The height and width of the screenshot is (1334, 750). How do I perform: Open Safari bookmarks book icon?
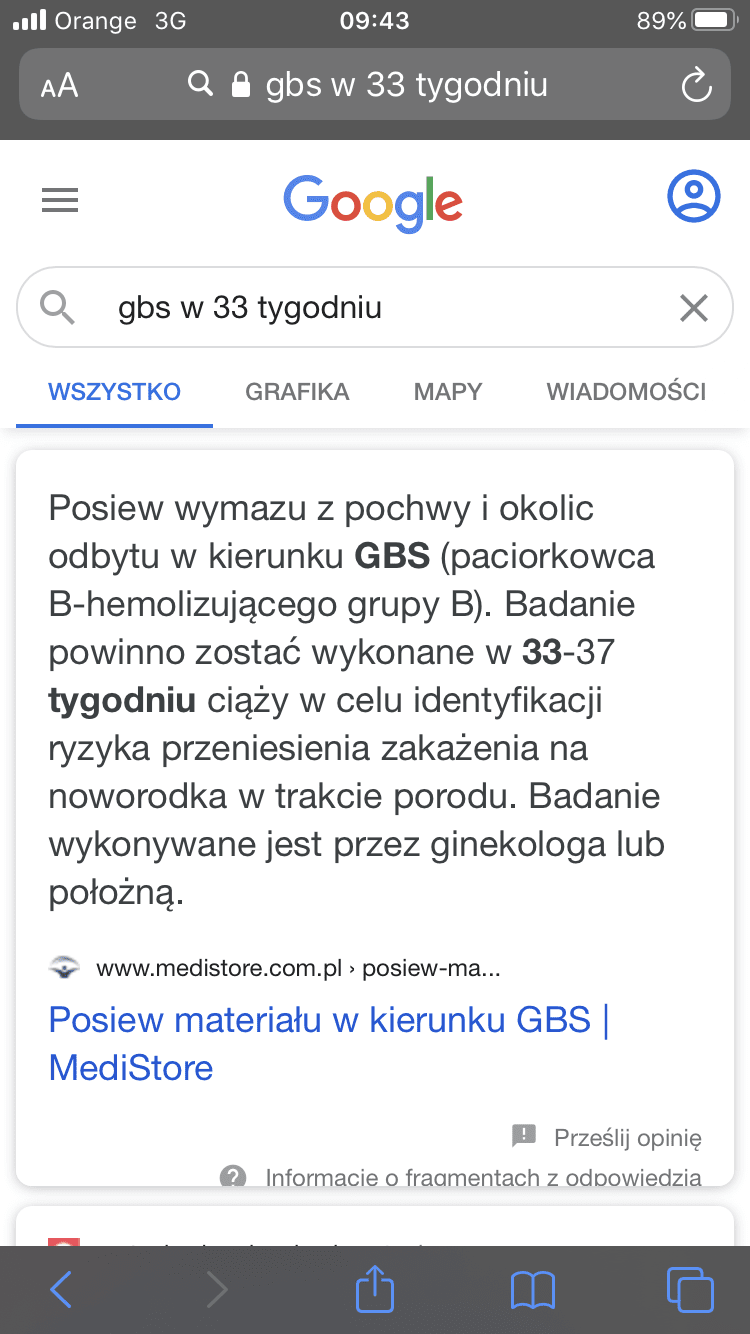pos(532,1290)
